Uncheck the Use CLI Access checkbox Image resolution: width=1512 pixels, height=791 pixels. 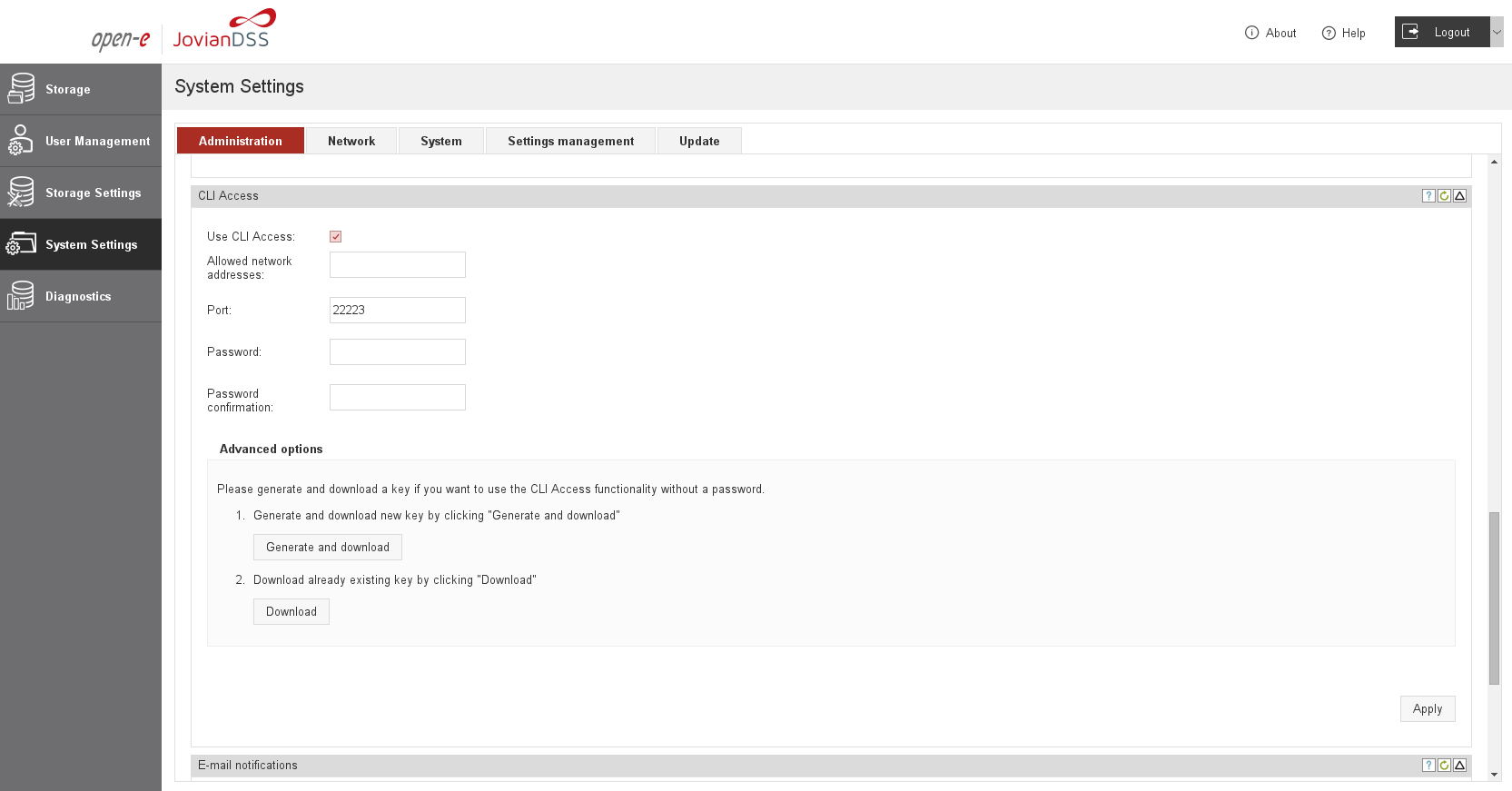(x=336, y=237)
